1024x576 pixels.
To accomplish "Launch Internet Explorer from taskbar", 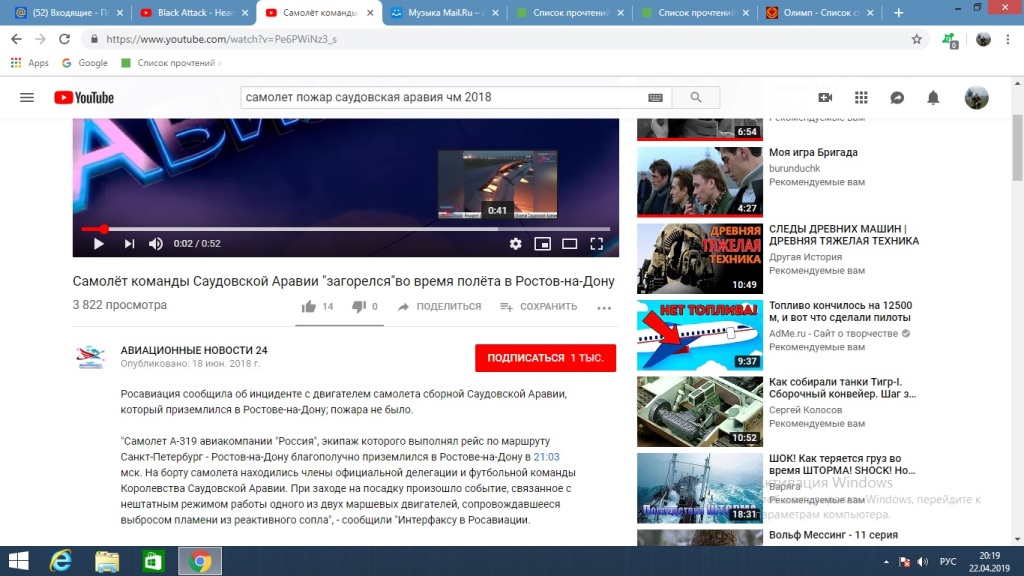I will click(61, 561).
